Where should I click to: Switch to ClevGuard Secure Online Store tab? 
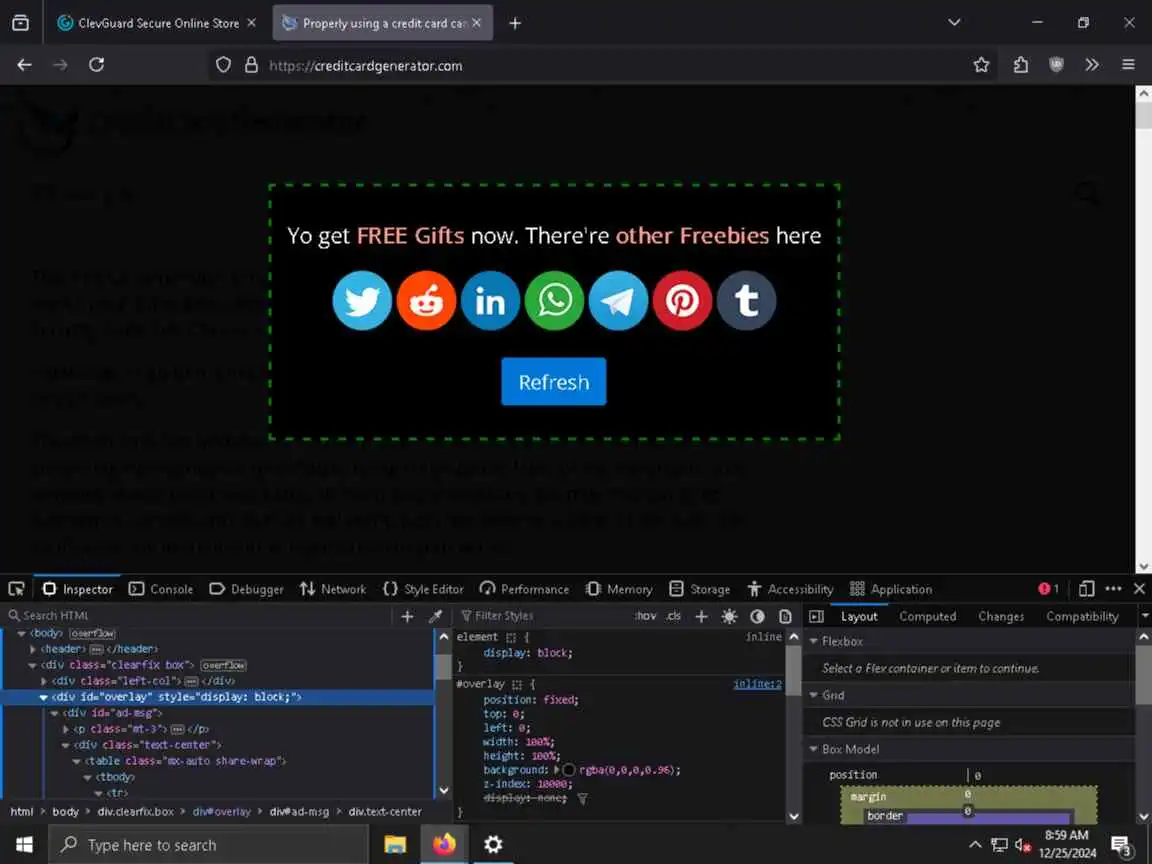coord(156,24)
